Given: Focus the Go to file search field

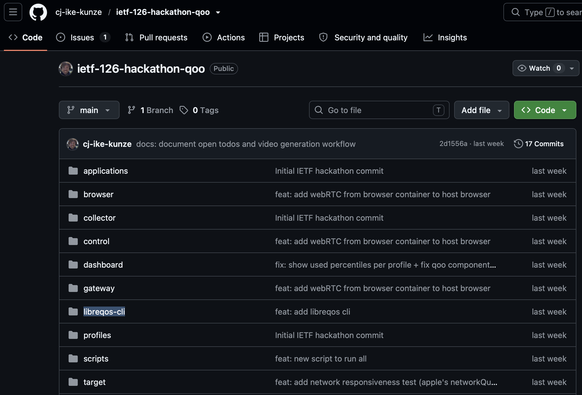Looking at the screenshot, I should (379, 110).
